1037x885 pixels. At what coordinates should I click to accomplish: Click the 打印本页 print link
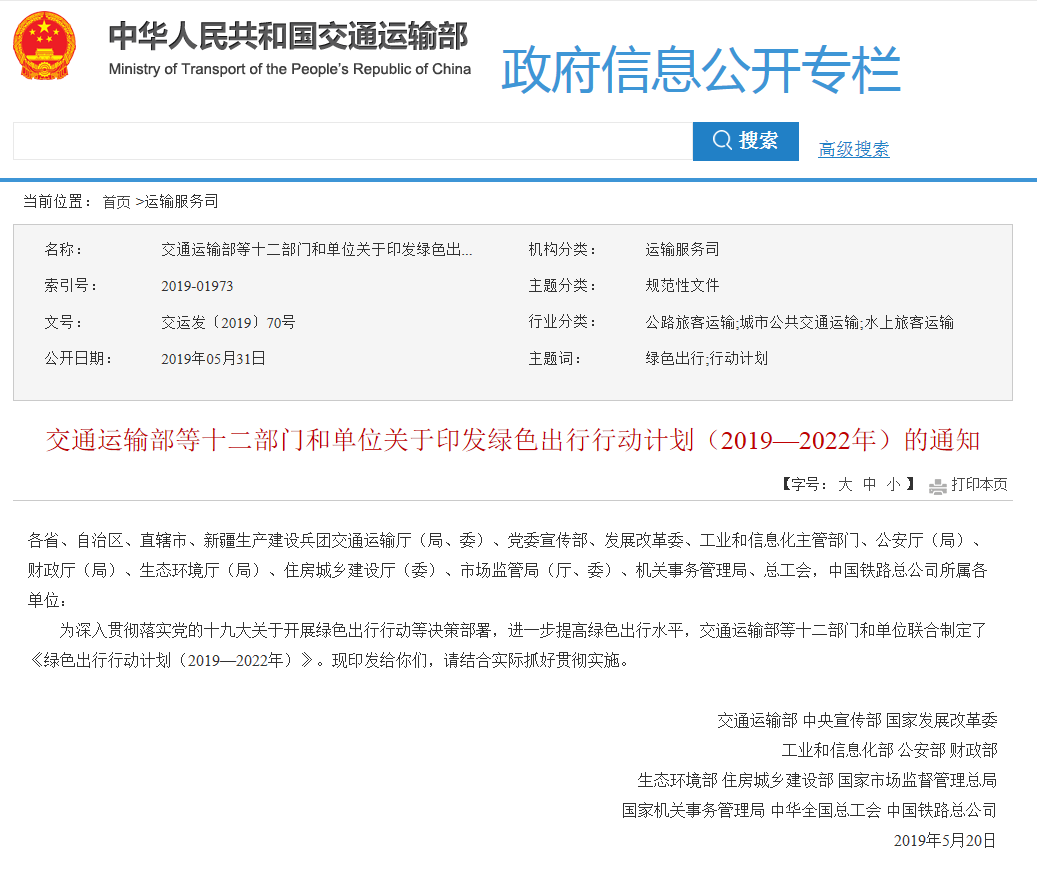pyautogui.click(x=979, y=485)
